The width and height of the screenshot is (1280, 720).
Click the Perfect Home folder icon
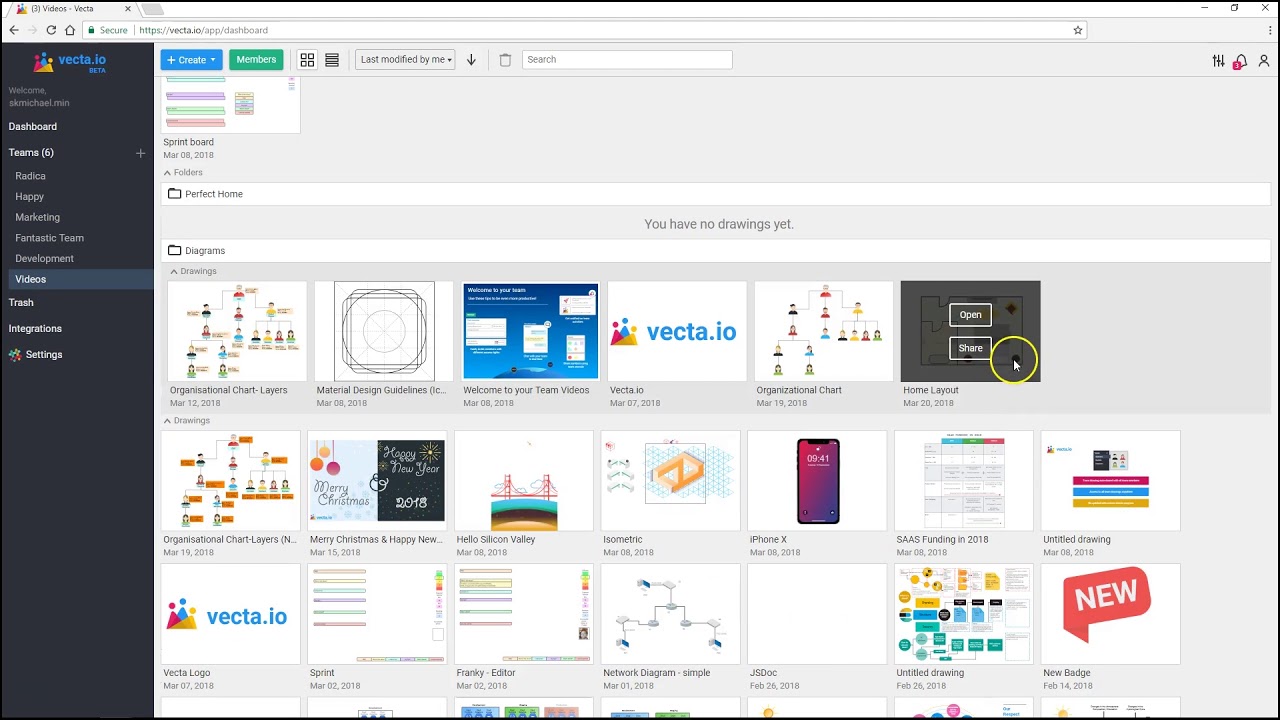tap(175, 194)
